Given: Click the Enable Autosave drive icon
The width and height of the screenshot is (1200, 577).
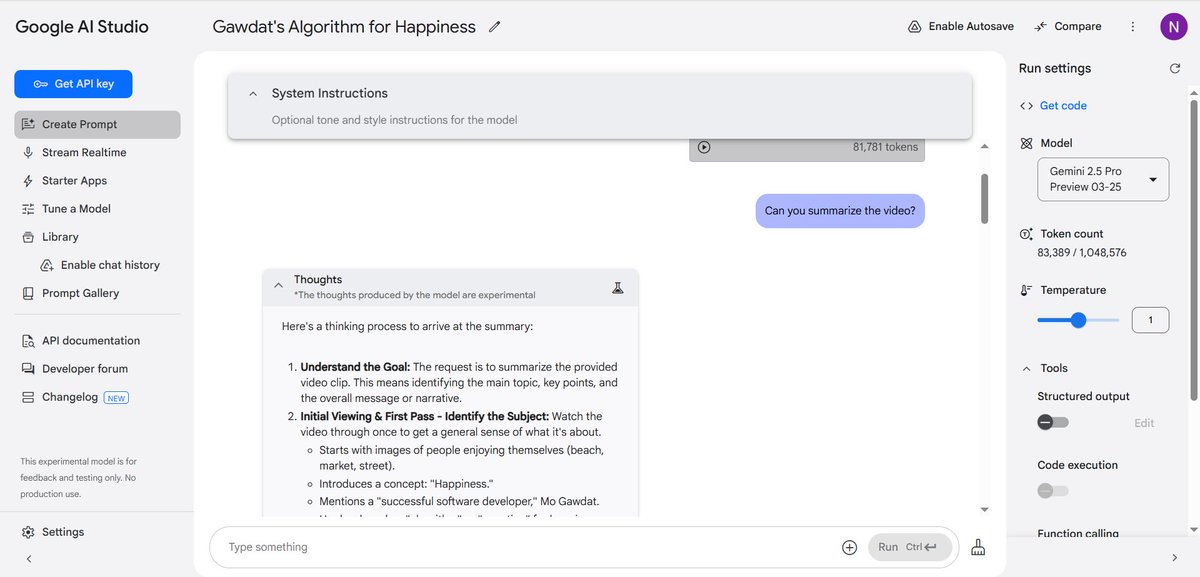Looking at the screenshot, I should tap(914, 26).
